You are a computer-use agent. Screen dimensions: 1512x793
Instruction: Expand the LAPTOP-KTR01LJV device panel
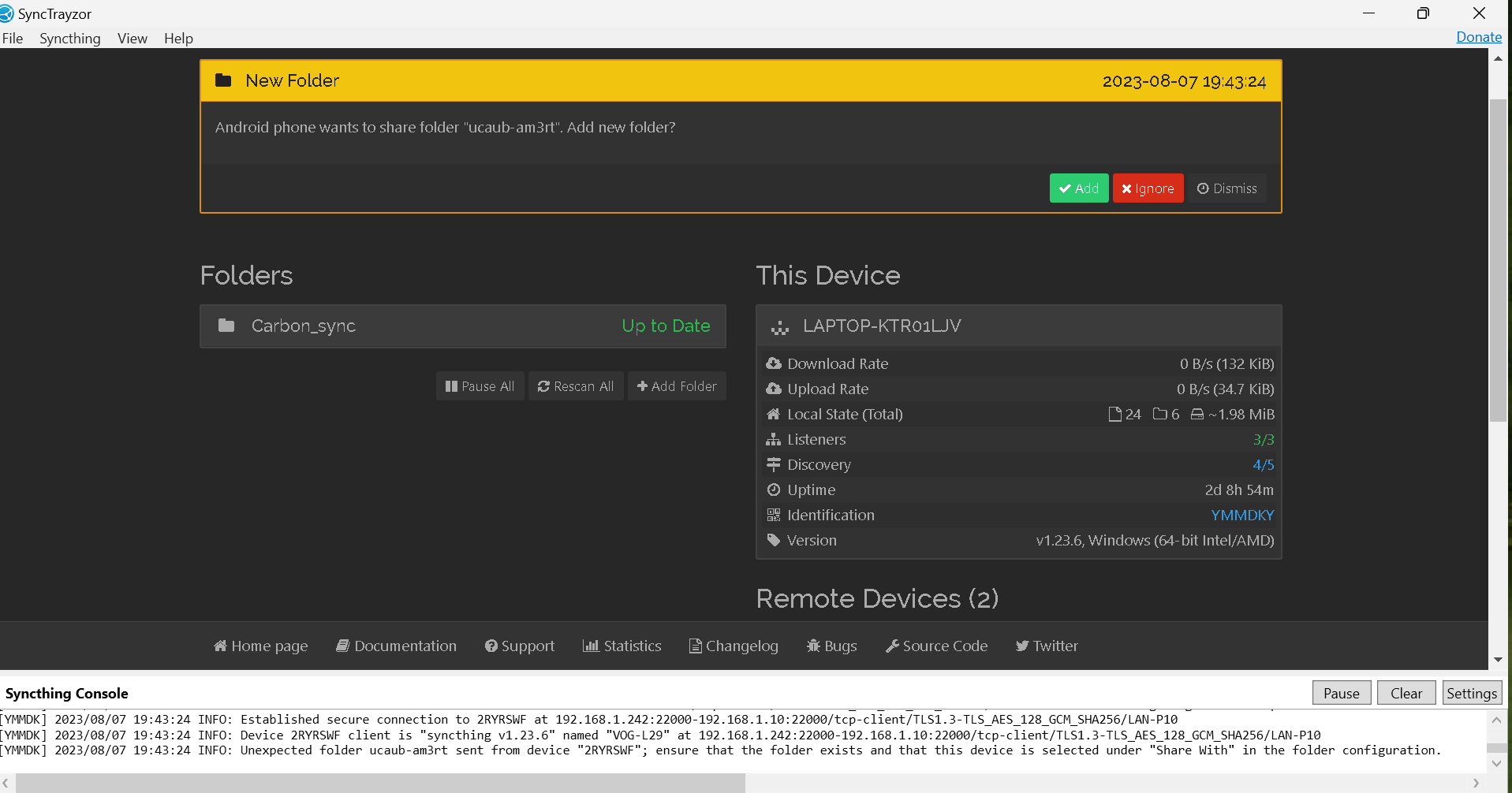click(x=1018, y=326)
